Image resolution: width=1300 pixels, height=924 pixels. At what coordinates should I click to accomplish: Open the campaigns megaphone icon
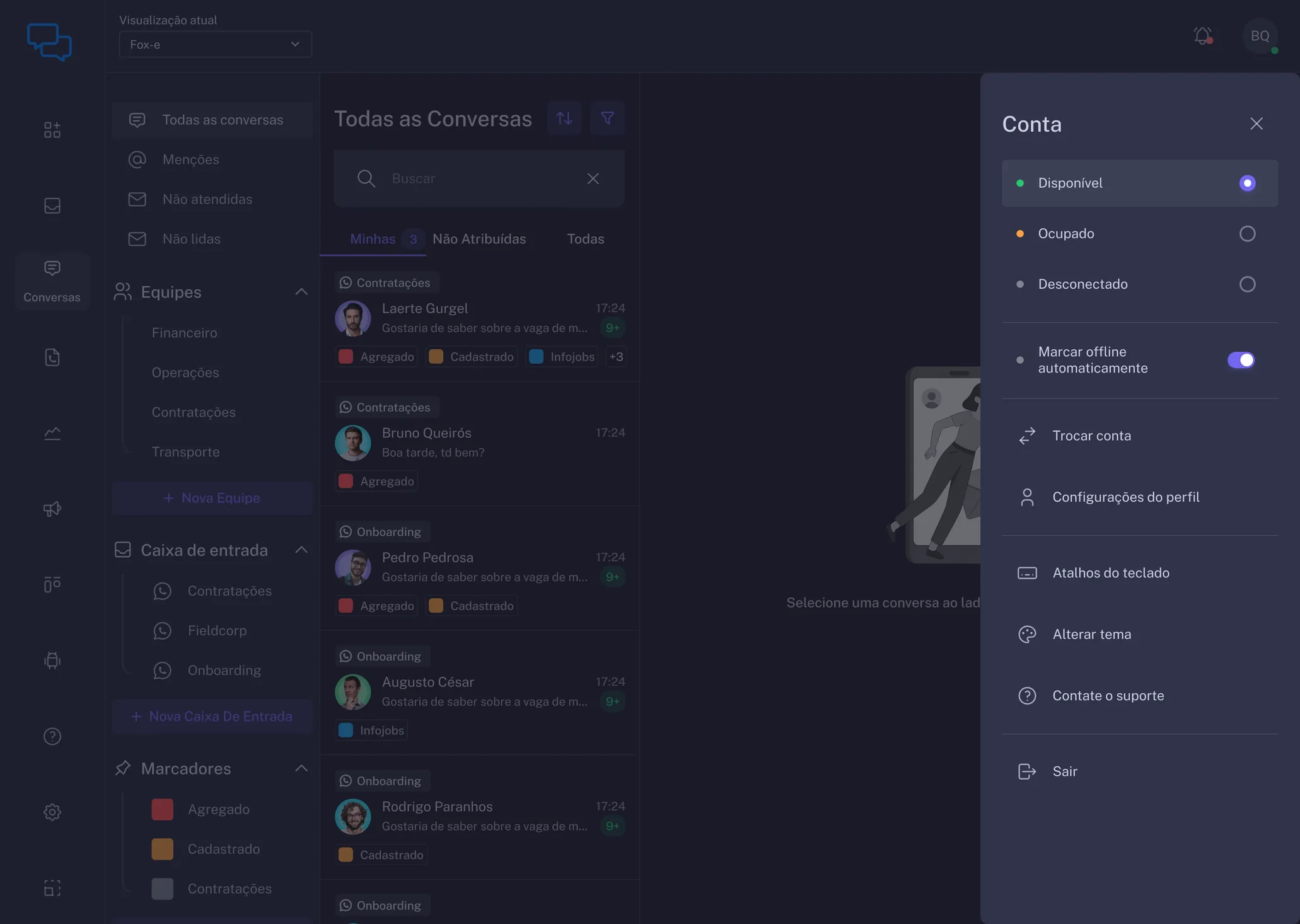pyautogui.click(x=52, y=509)
